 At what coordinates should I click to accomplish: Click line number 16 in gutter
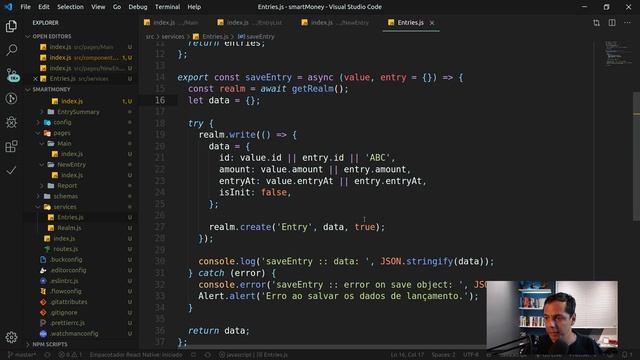click(x=160, y=100)
